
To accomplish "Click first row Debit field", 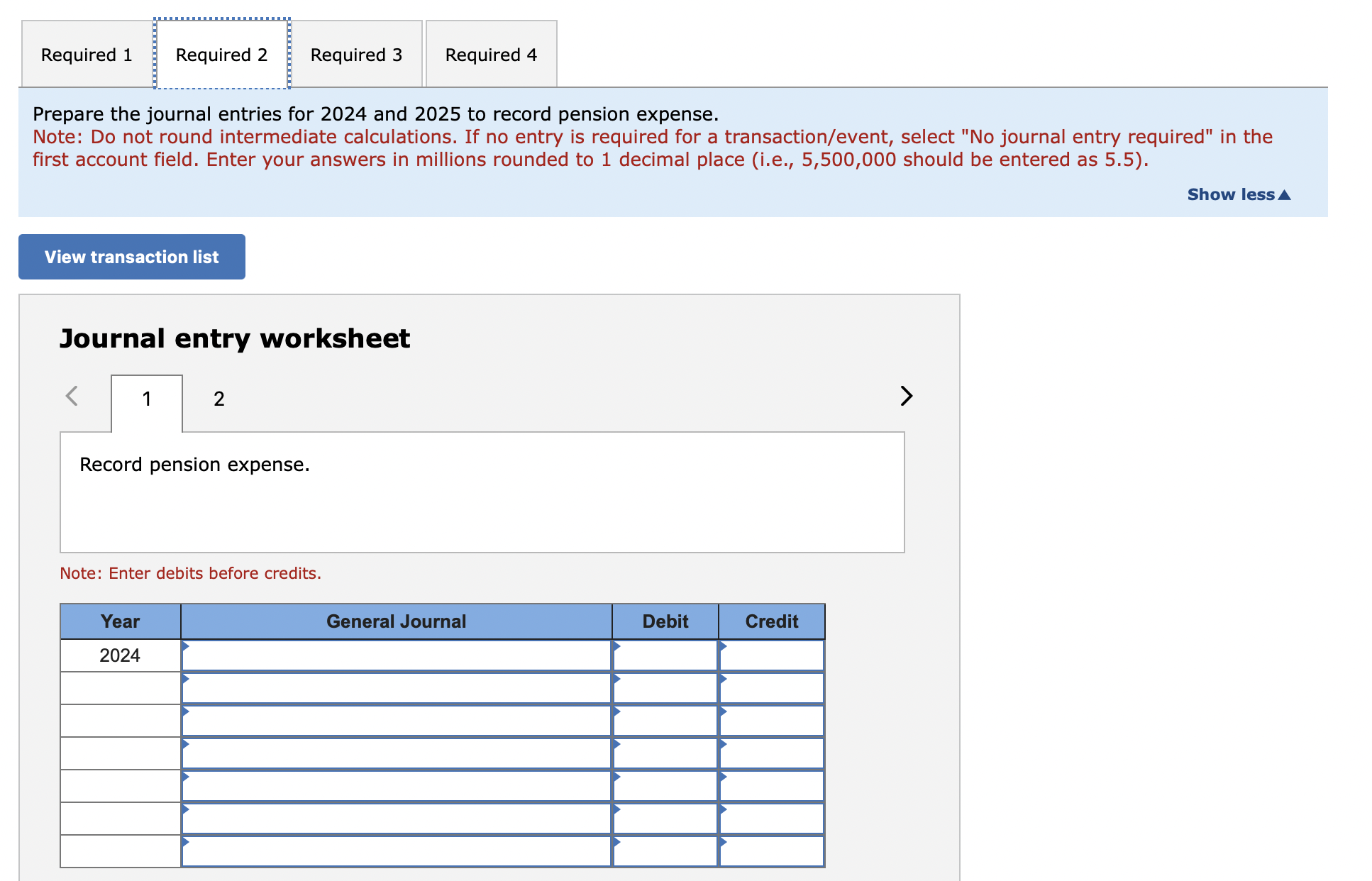I will pyautogui.click(x=665, y=655).
